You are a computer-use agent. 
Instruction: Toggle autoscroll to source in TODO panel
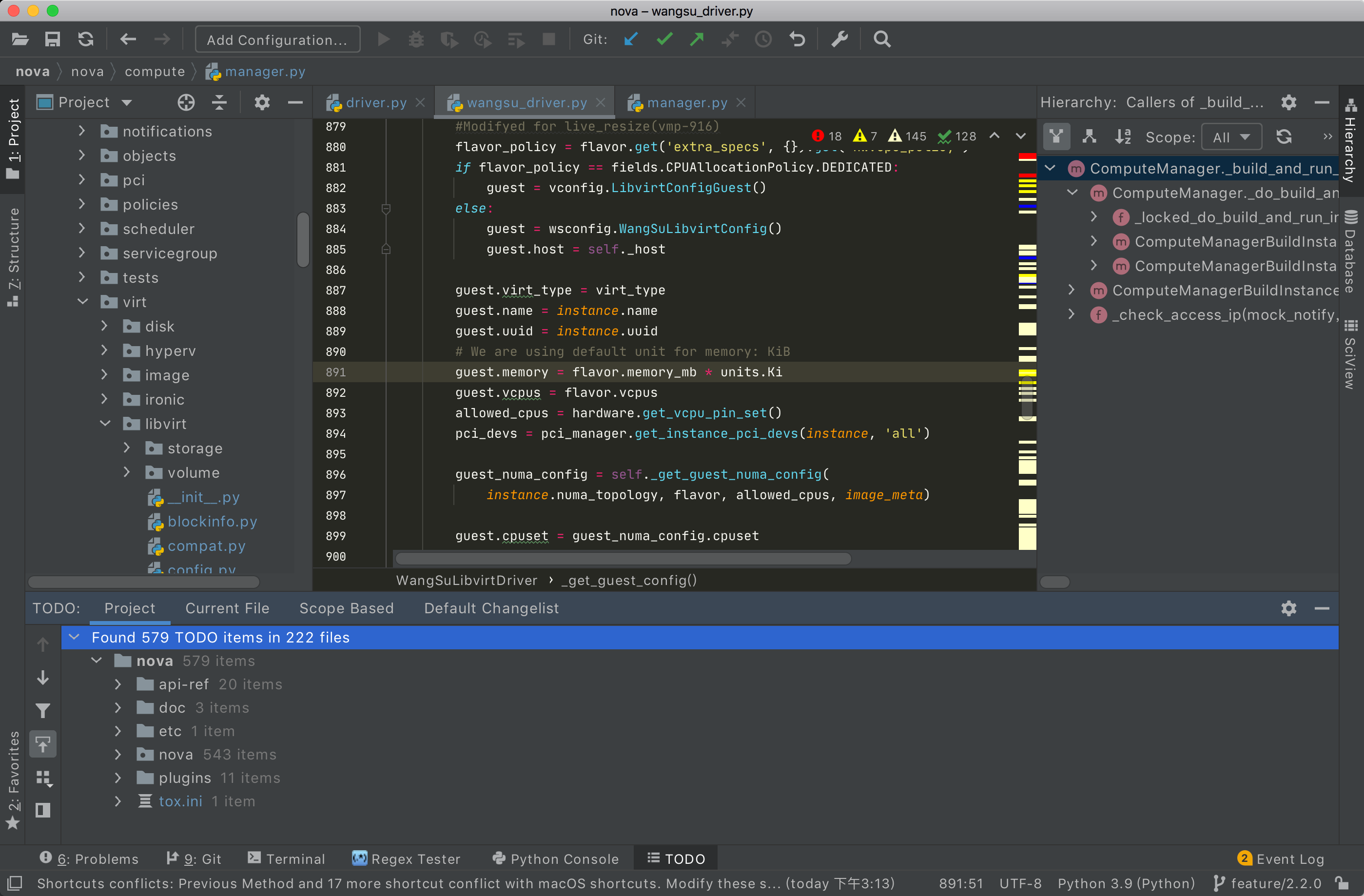[43, 744]
